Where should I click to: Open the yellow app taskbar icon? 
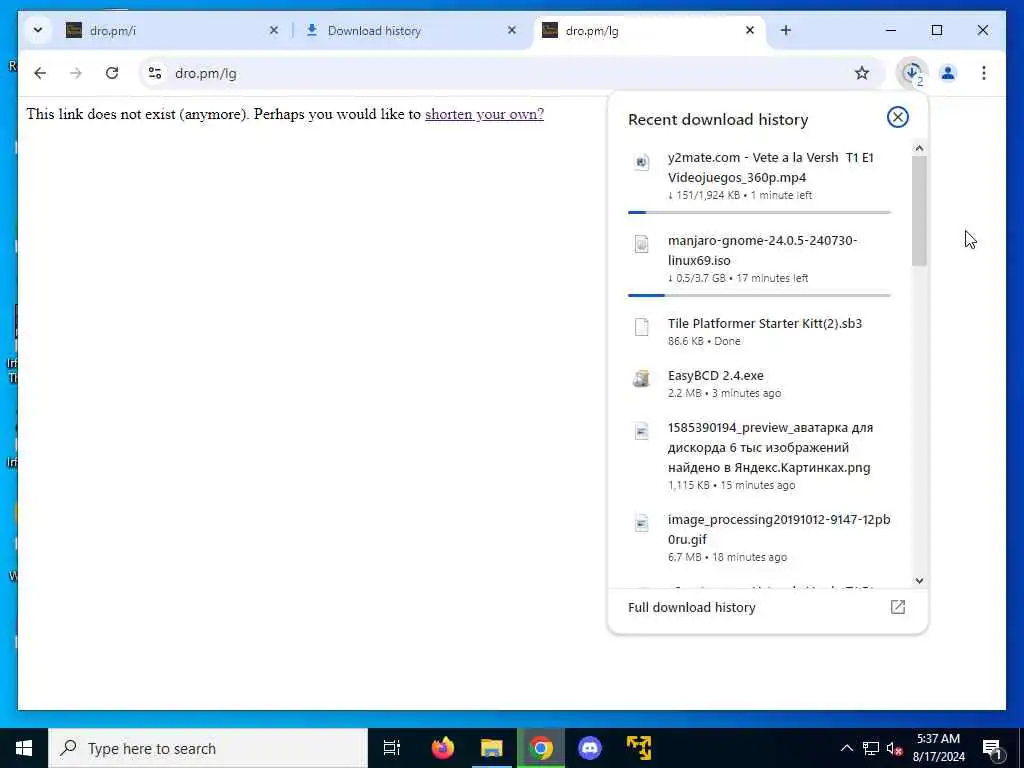pos(639,748)
